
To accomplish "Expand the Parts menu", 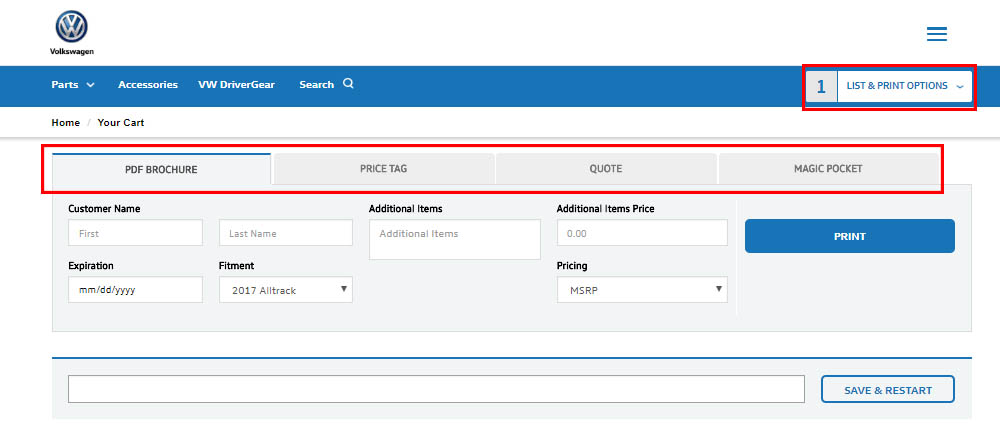I will [x=73, y=84].
